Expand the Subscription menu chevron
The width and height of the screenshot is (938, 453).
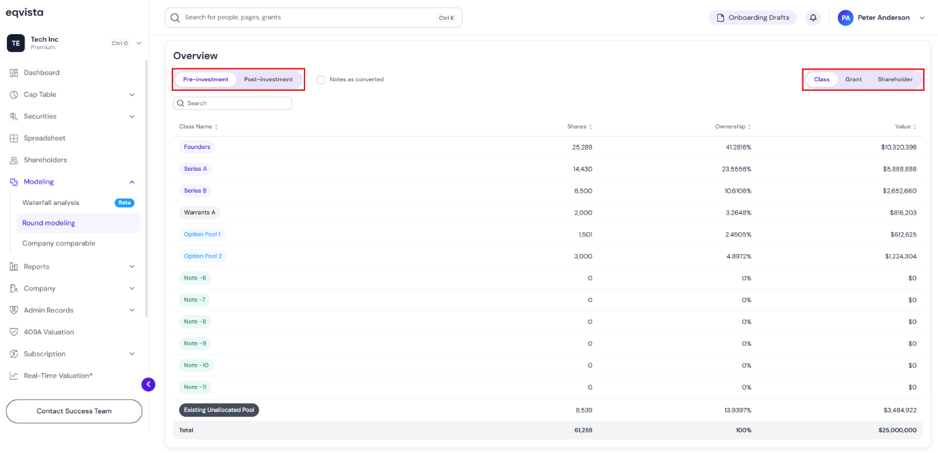click(x=132, y=354)
